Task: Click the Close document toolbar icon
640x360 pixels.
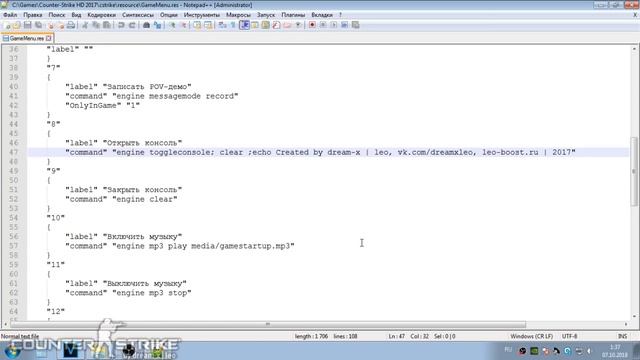Action: (51, 25)
